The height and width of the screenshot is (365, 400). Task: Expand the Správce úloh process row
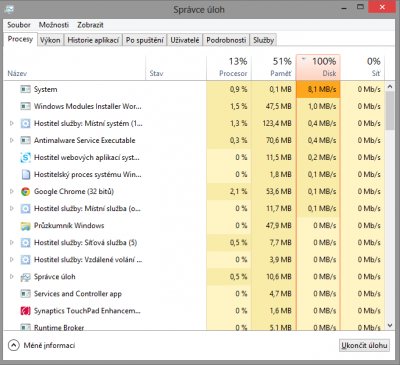pyautogui.click(x=12, y=276)
